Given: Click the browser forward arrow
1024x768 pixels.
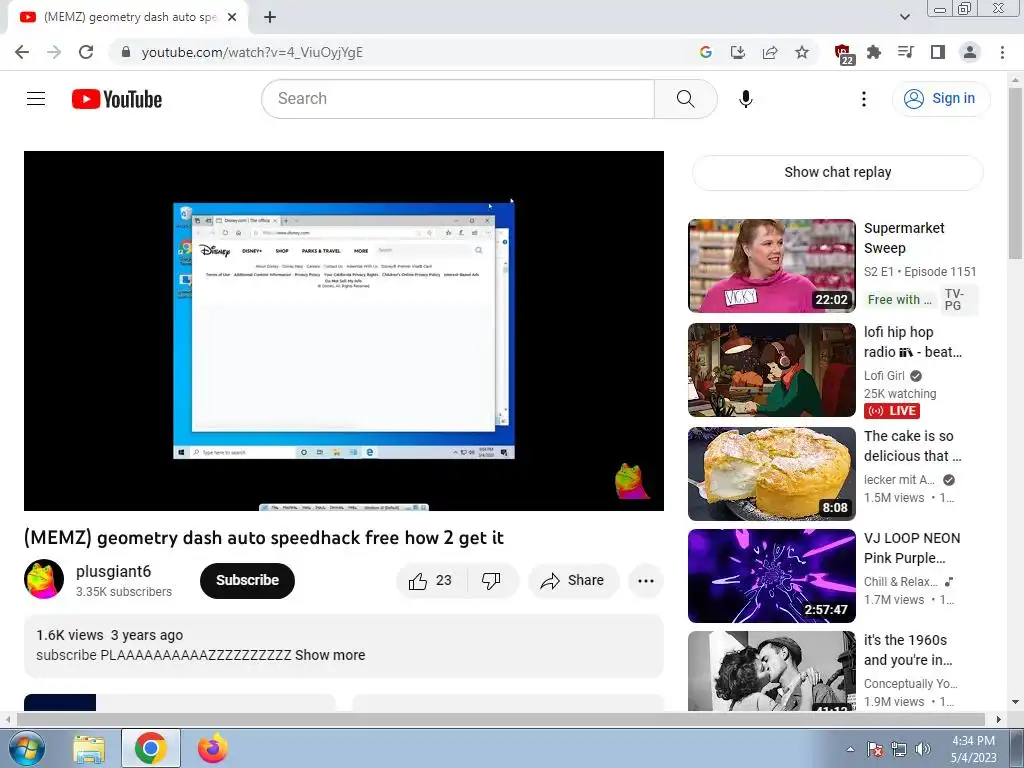Looking at the screenshot, I should coord(54,52).
